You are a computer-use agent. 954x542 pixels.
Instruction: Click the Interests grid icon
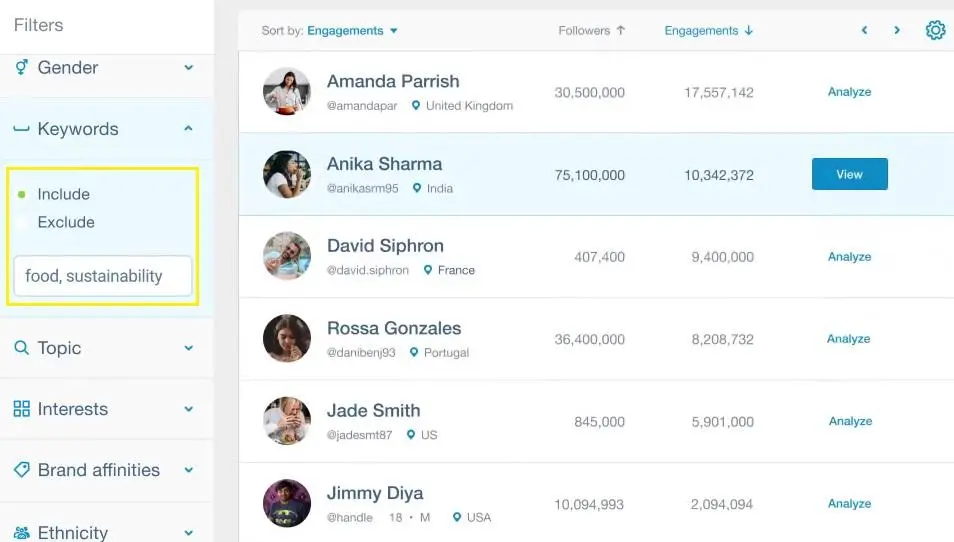pyautogui.click(x=21, y=409)
